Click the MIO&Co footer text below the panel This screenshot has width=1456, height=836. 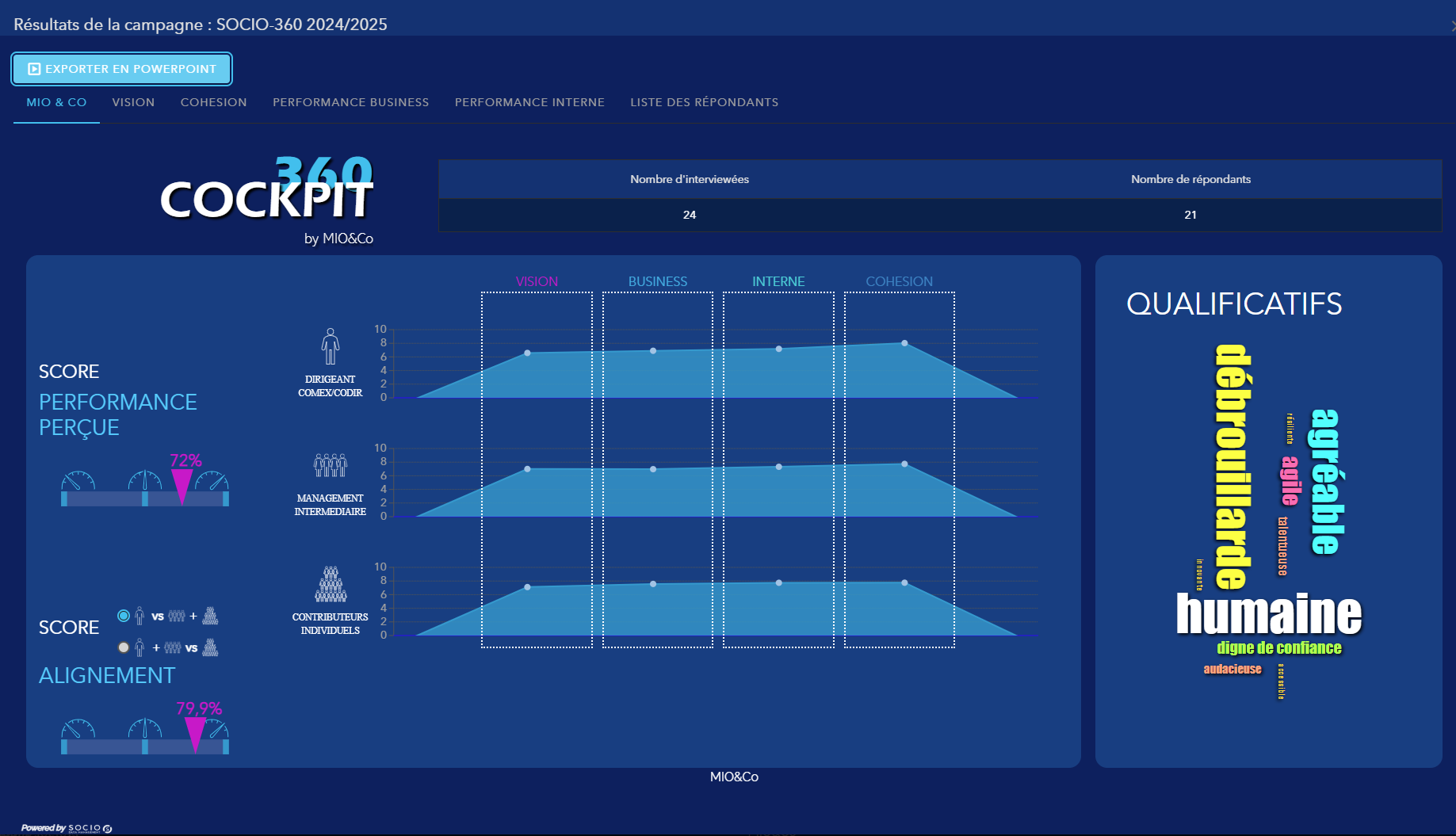[x=734, y=777]
